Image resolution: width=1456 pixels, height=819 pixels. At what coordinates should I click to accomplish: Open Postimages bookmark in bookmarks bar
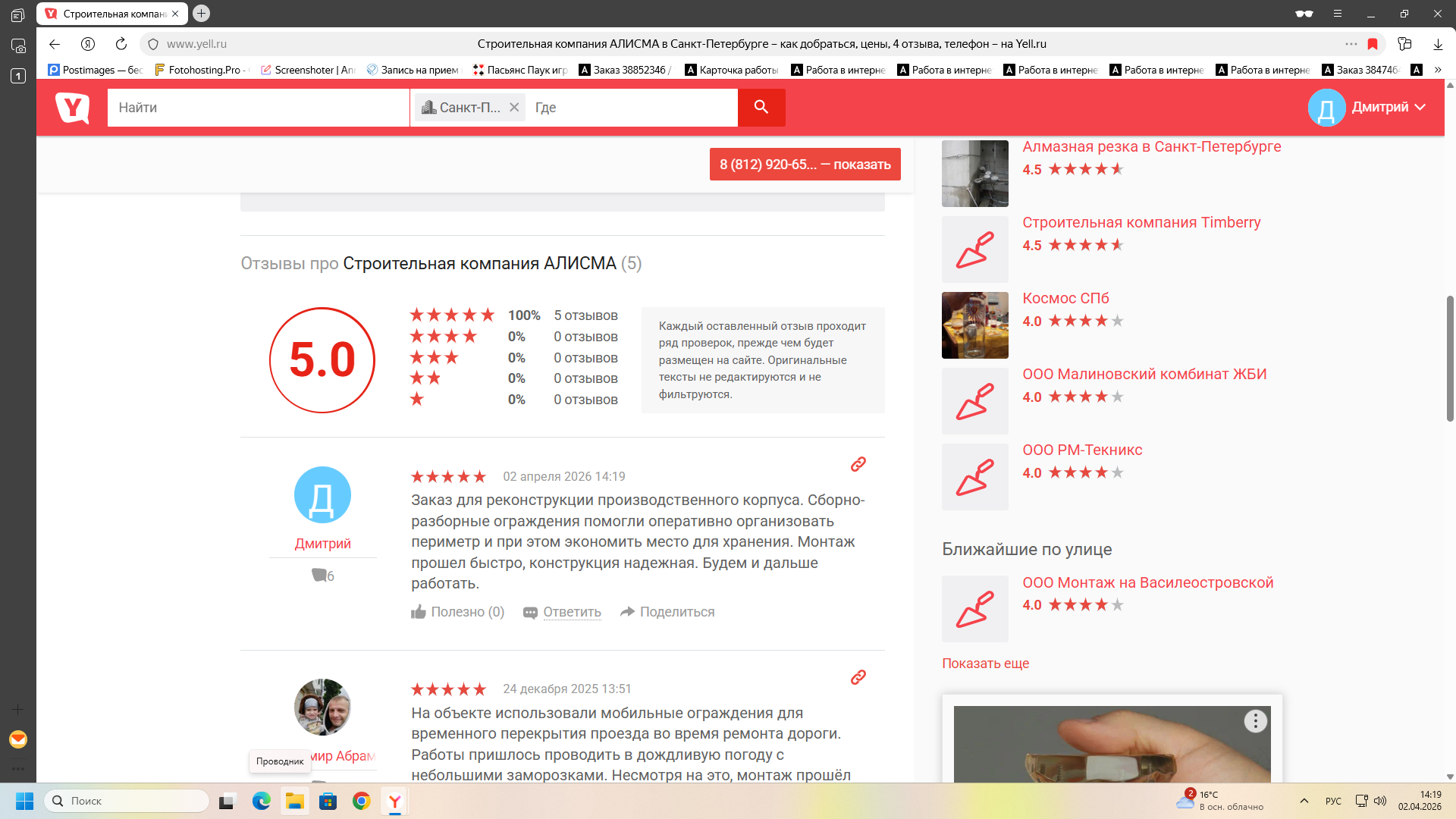tap(95, 70)
